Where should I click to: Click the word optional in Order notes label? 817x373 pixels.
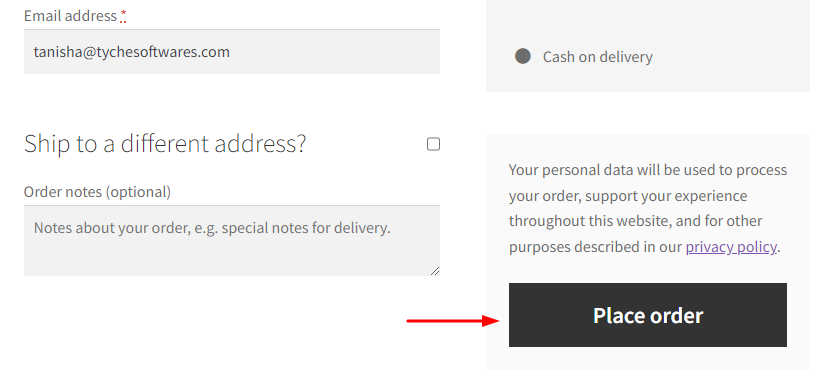[x=138, y=192]
